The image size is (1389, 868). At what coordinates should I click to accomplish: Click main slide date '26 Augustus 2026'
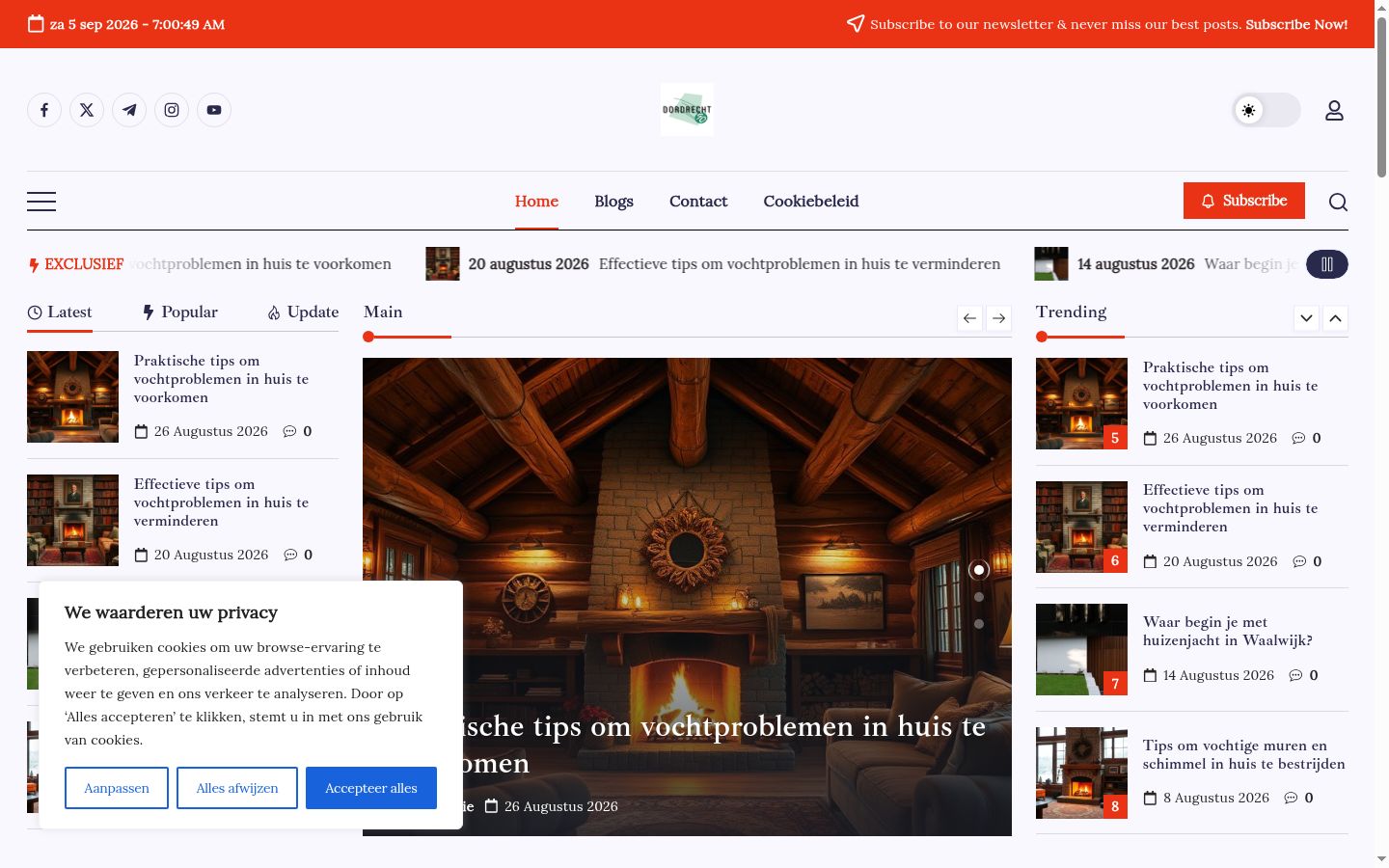561,806
